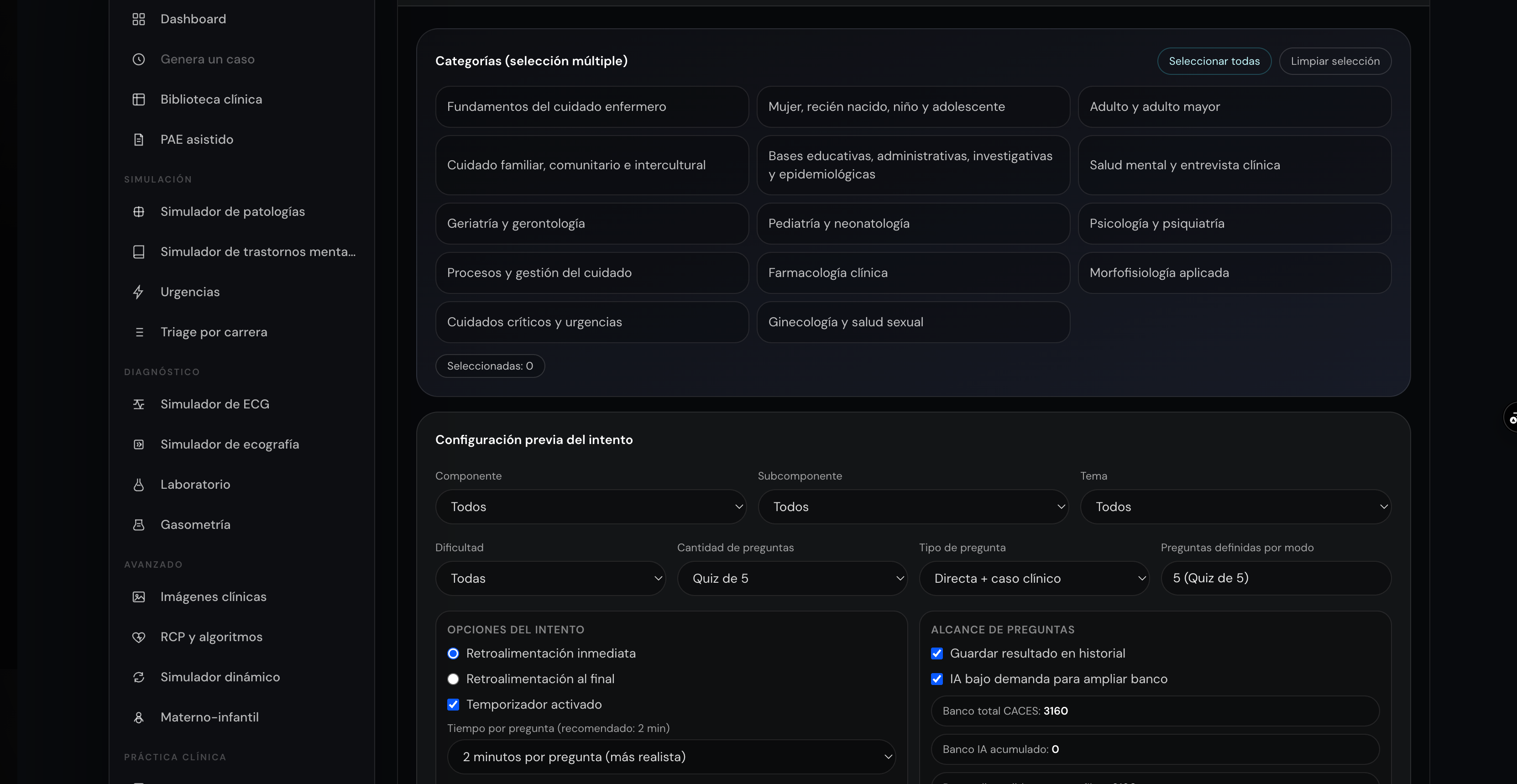Screen dimensions: 1517x784
Task: Click the Preguntas definidas por modo field
Action: pyautogui.click(x=1276, y=579)
